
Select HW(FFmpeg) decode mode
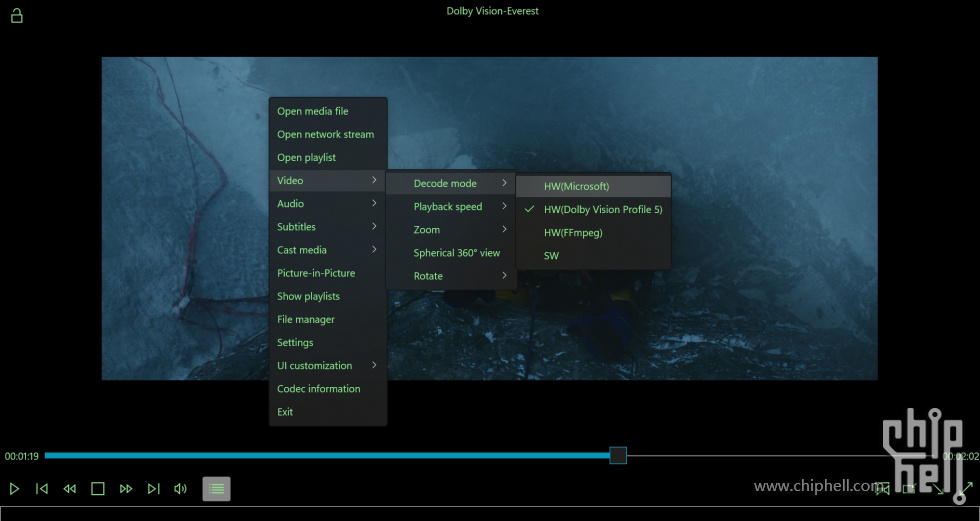click(x=594, y=232)
